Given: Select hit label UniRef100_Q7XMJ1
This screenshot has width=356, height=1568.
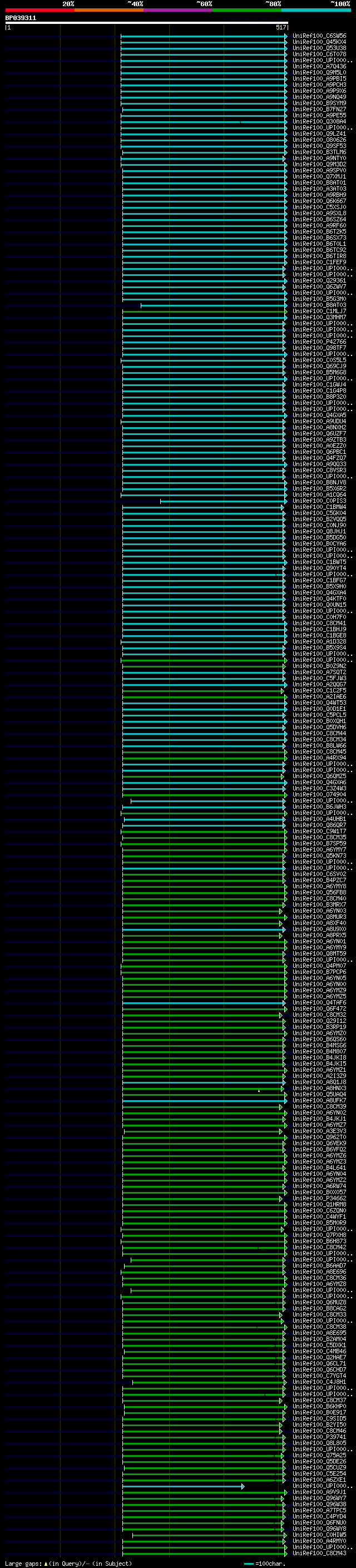Looking at the screenshot, I should click(x=319, y=176).
